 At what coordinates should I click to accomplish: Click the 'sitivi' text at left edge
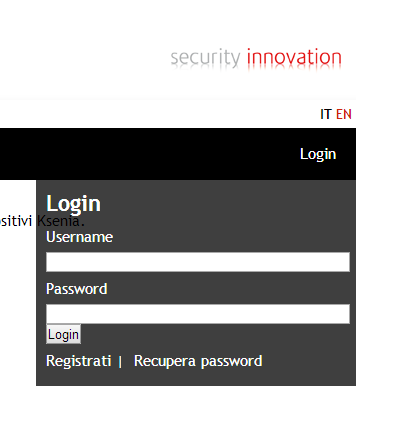tap(16, 221)
